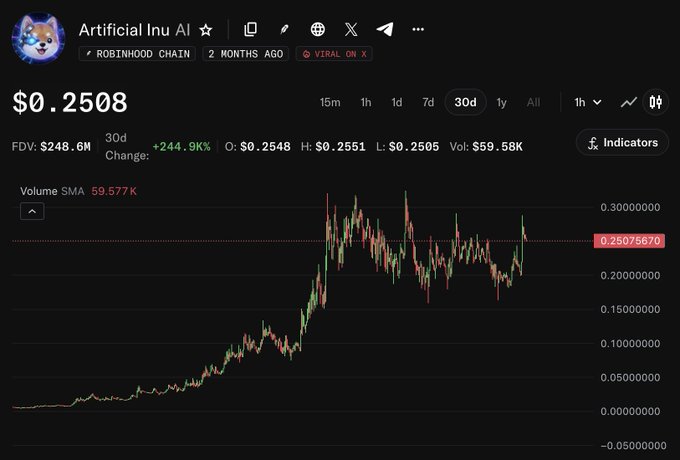Click the 30d change +244.9K% value
The height and width of the screenshot is (460, 680).
point(181,147)
